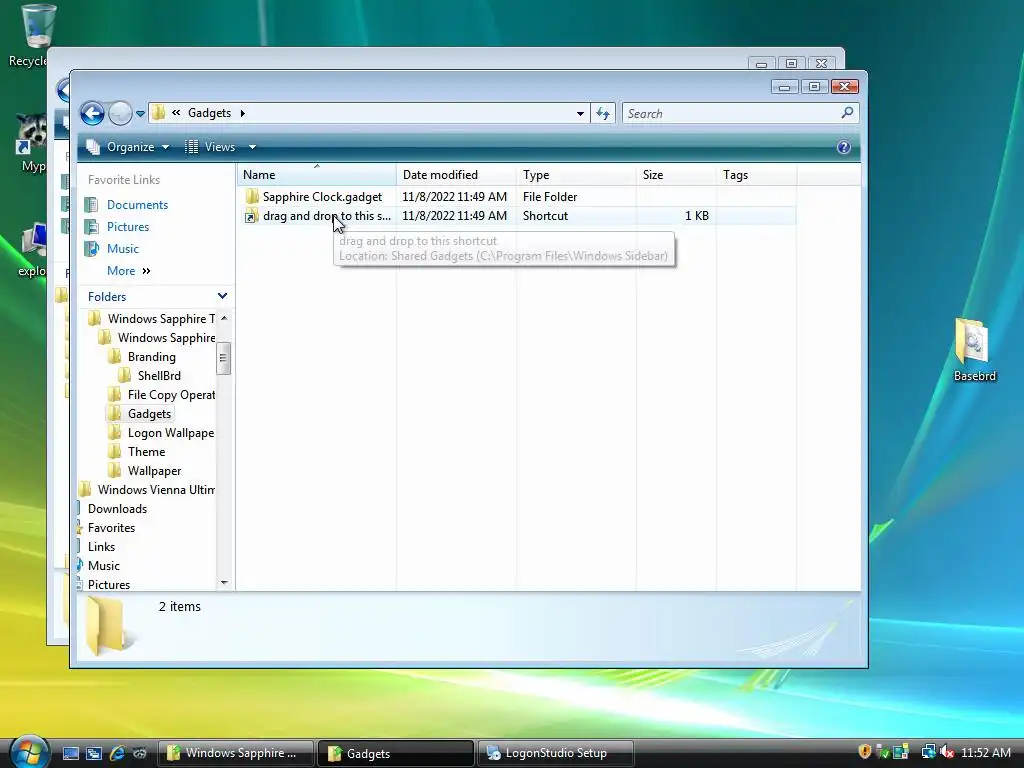Screen dimensions: 1024x768
Task: Sort by Name column header
Action: pos(317,175)
